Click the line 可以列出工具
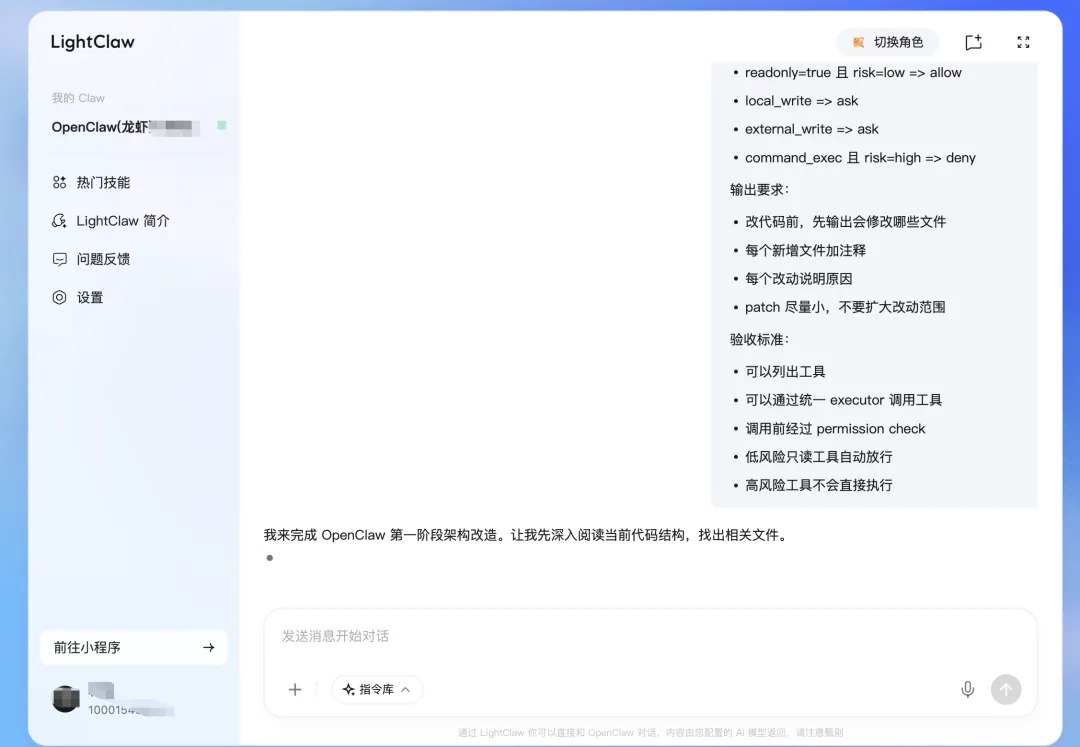The height and width of the screenshot is (747, 1080). [785, 372]
